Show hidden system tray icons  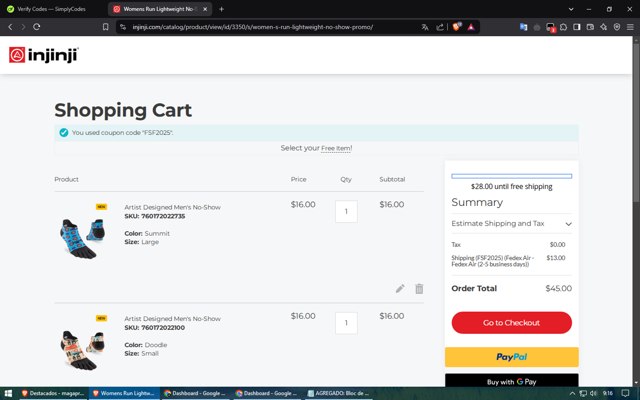pyautogui.click(x=572, y=393)
